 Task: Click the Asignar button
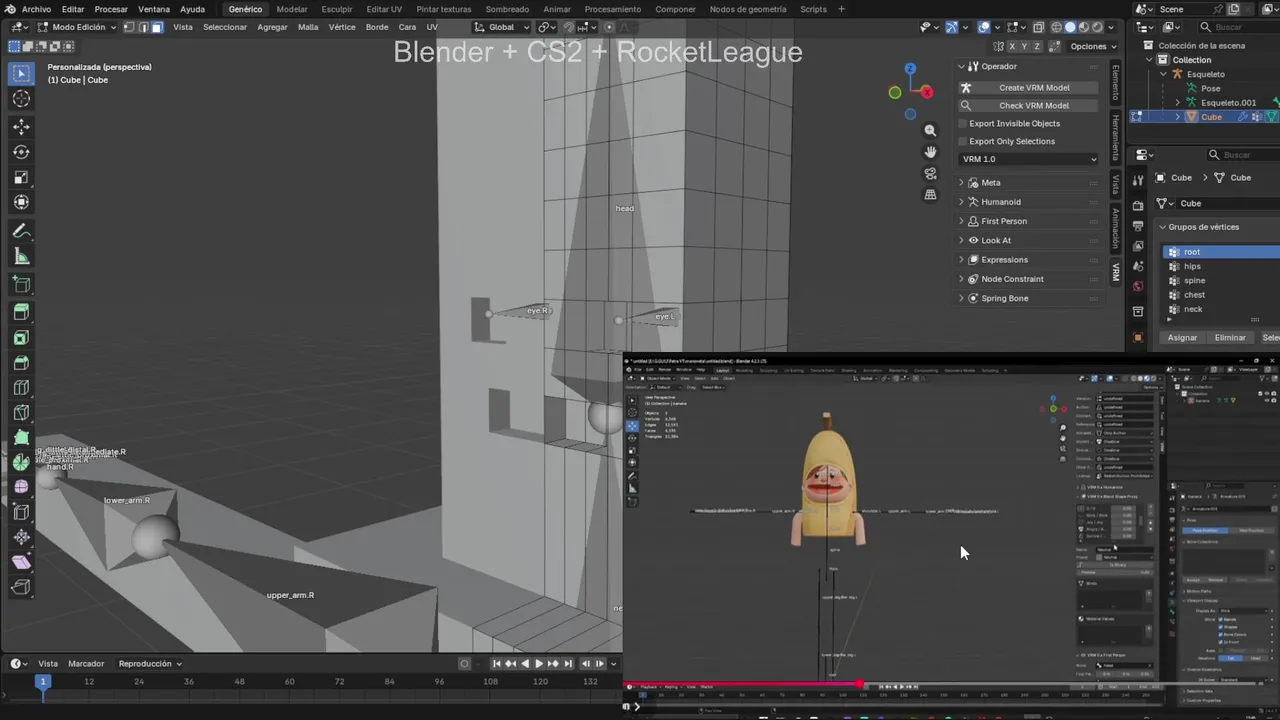tap(1183, 337)
